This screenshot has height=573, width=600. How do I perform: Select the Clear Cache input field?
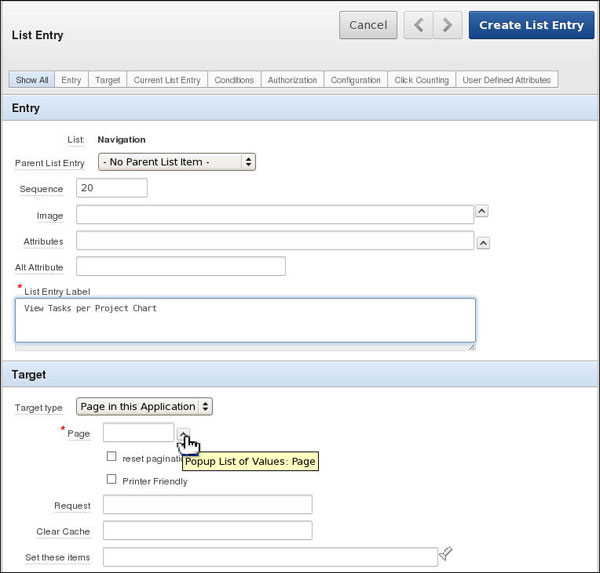207,530
